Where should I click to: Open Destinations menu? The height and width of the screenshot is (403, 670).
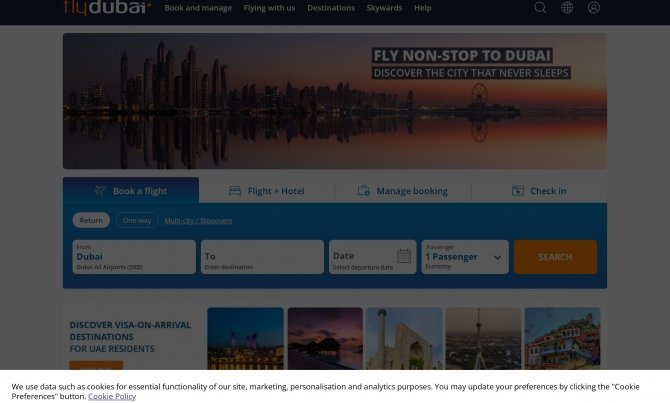[331, 8]
